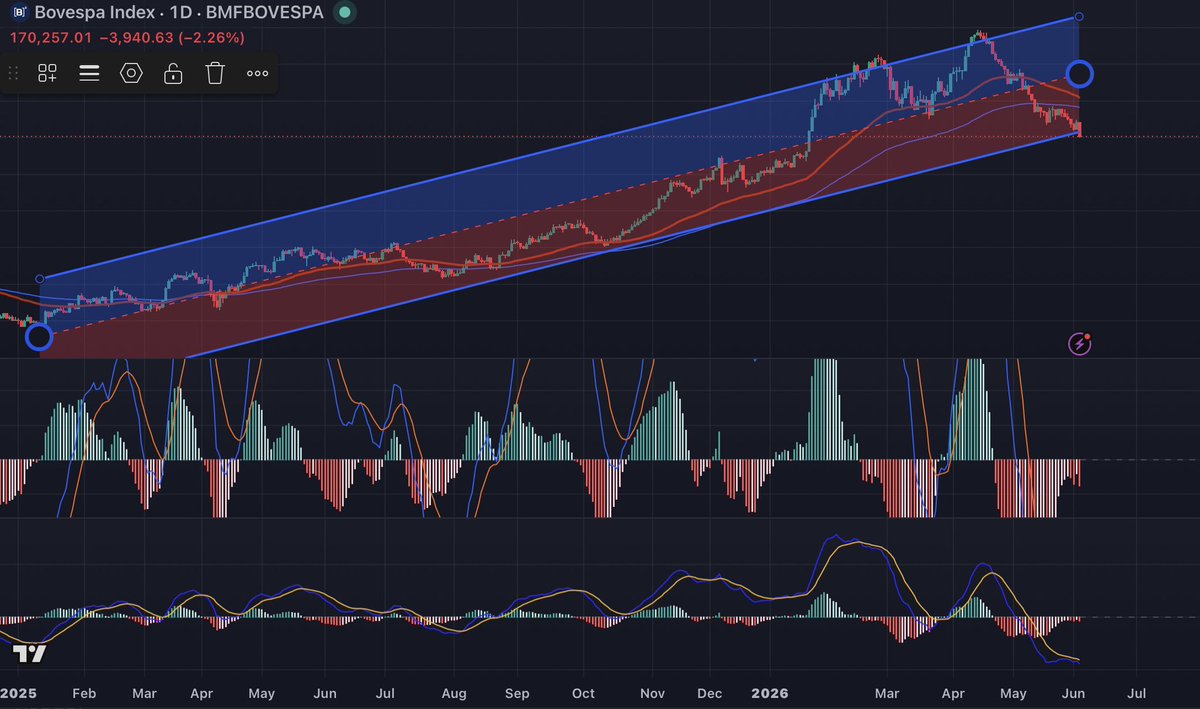This screenshot has width=1200, height=709.
Task: Open the drawing settings hexagon icon
Action: point(131,73)
